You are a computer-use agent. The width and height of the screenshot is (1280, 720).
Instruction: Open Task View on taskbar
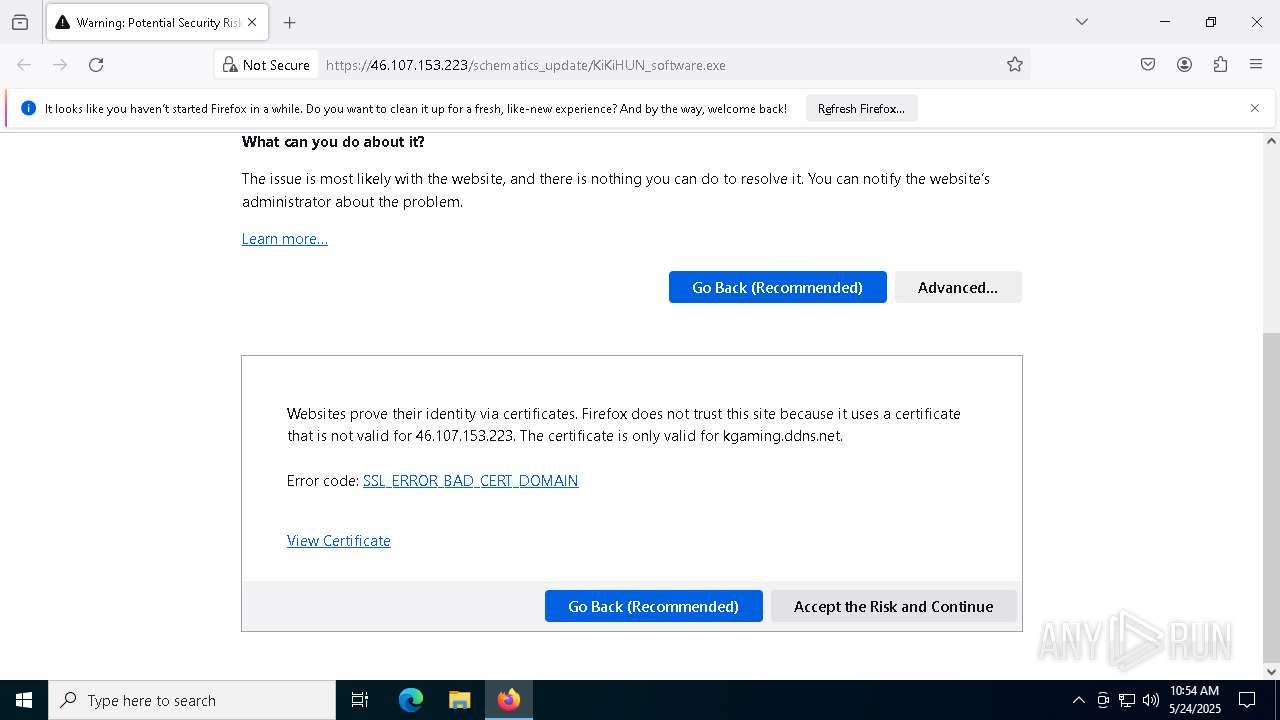pos(360,700)
